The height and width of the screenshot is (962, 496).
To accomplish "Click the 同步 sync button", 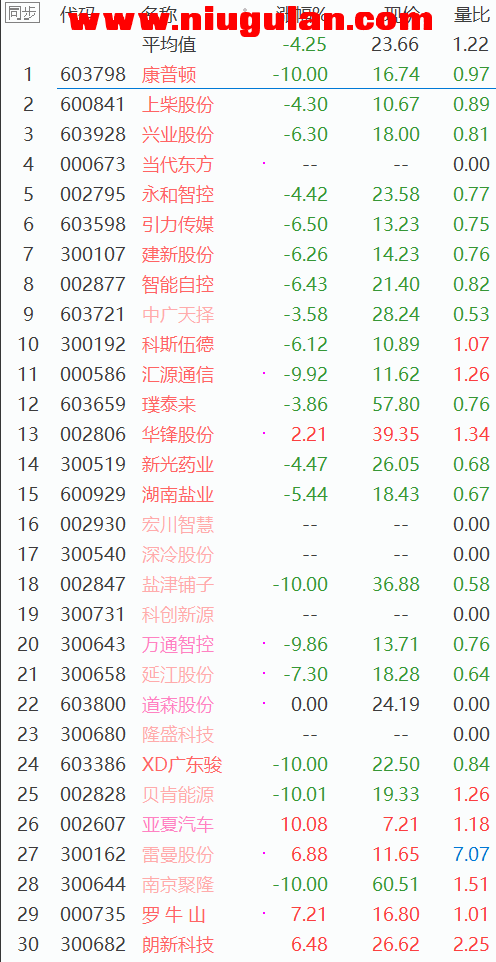I will point(23,13).
